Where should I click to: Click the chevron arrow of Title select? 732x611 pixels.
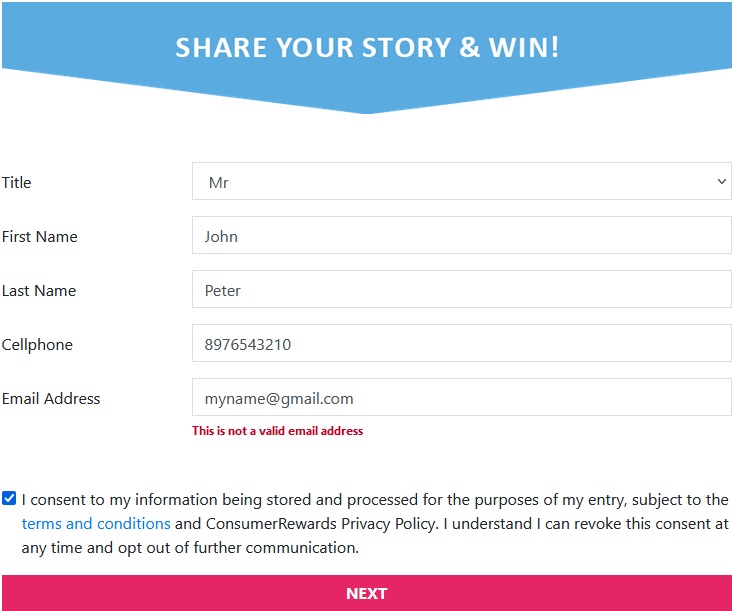pos(722,182)
